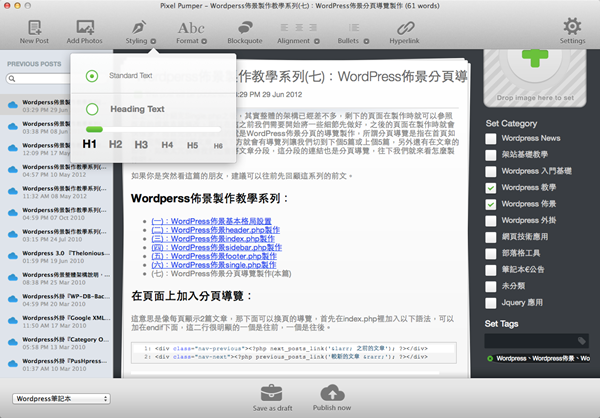
Task: Select left alignment icon
Action: pyautogui.click(x=284, y=28)
